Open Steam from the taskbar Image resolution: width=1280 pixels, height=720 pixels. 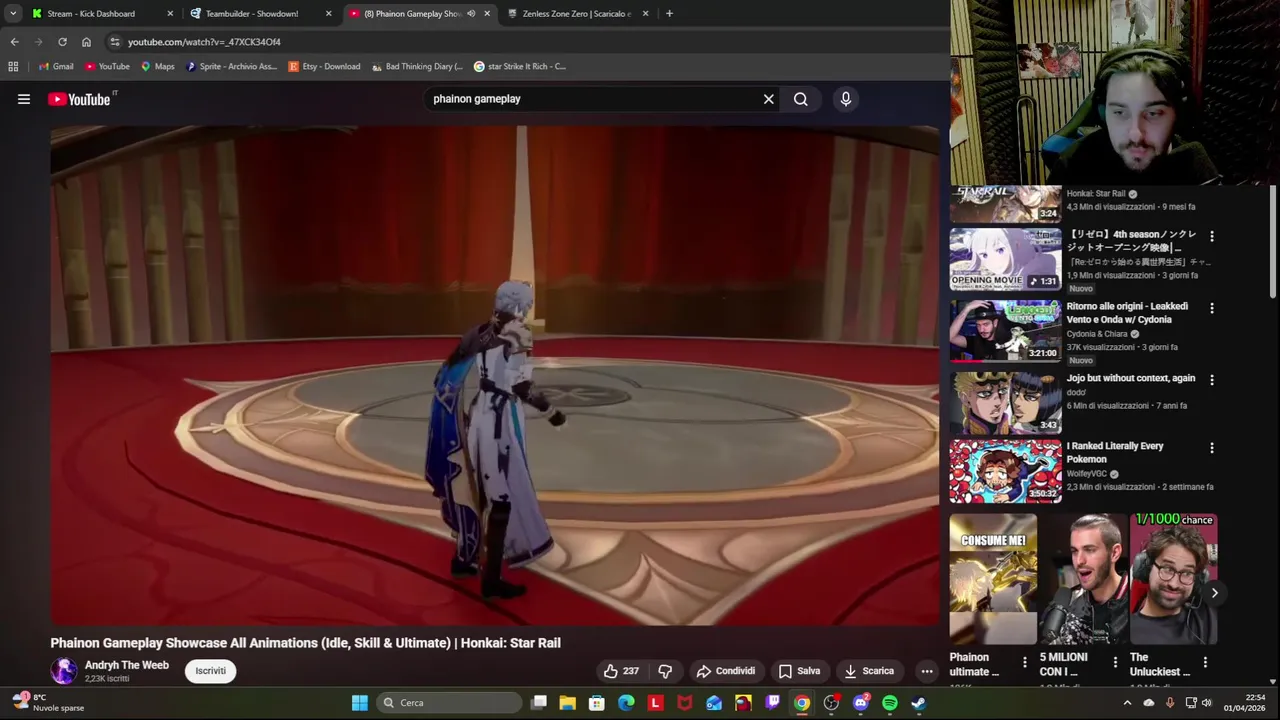click(x=919, y=703)
